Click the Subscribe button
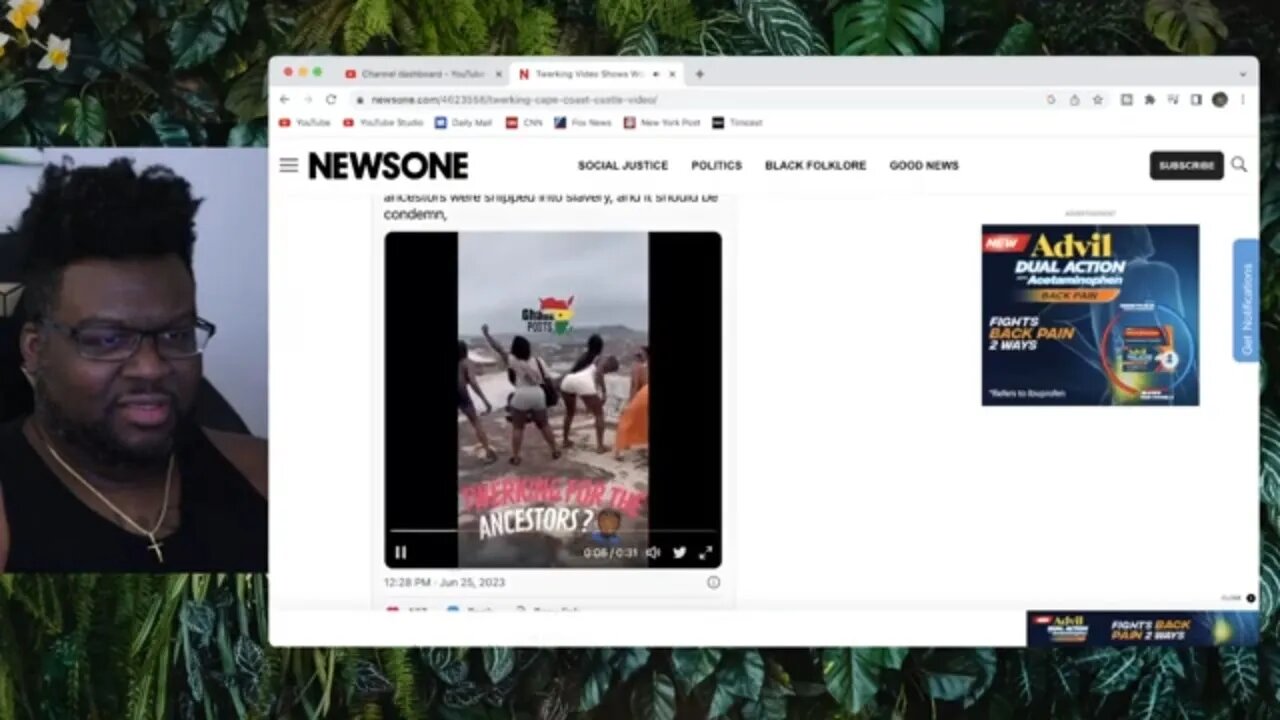Viewport: 1280px width, 720px height. click(x=1187, y=165)
